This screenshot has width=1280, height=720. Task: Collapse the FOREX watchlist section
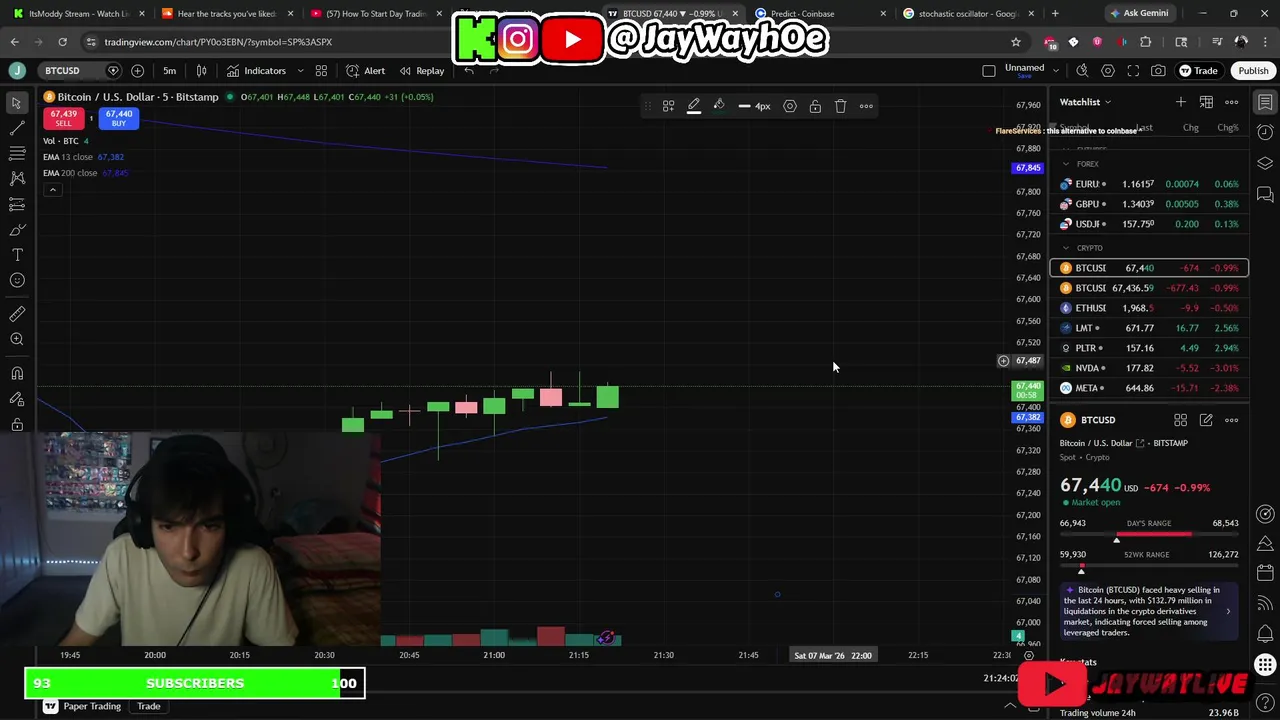pyautogui.click(x=1066, y=164)
